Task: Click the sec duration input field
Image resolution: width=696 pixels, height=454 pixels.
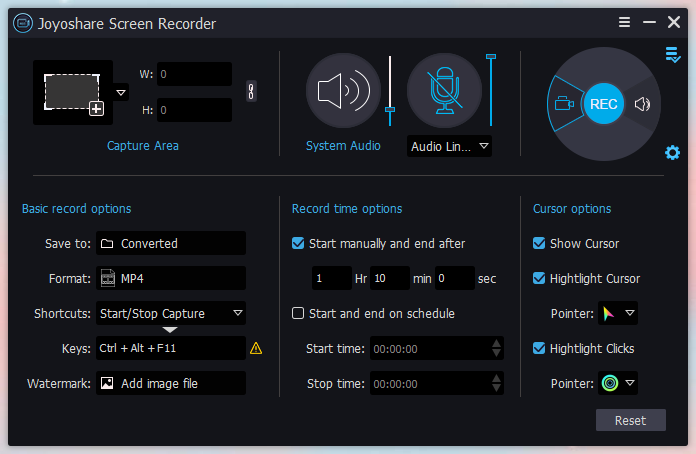Action: point(455,278)
